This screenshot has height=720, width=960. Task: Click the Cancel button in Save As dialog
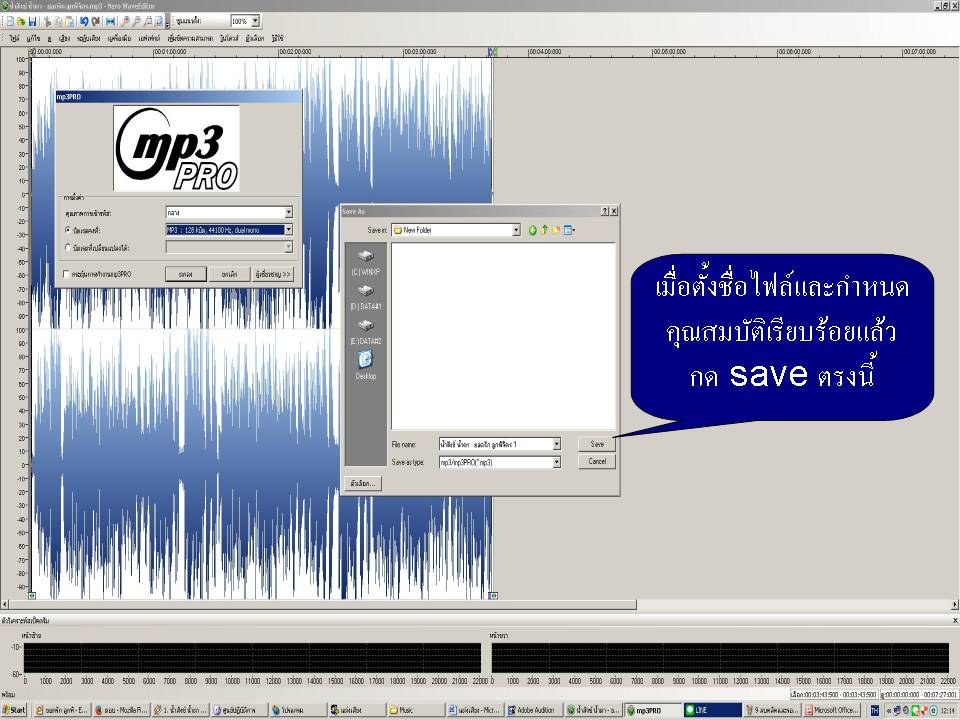pyautogui.click(x=597, y=462)
